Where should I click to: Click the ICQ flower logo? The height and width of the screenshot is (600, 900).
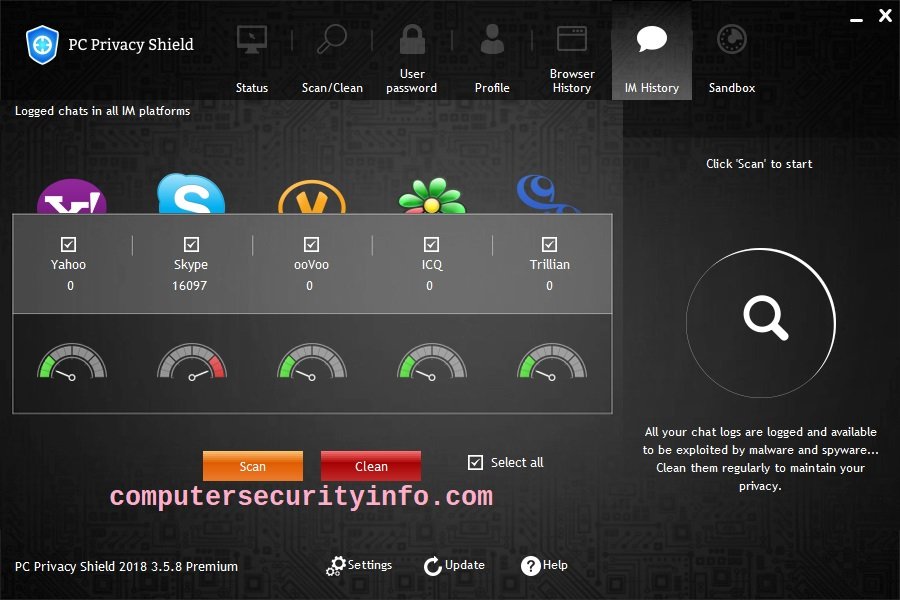click(432, 196)
